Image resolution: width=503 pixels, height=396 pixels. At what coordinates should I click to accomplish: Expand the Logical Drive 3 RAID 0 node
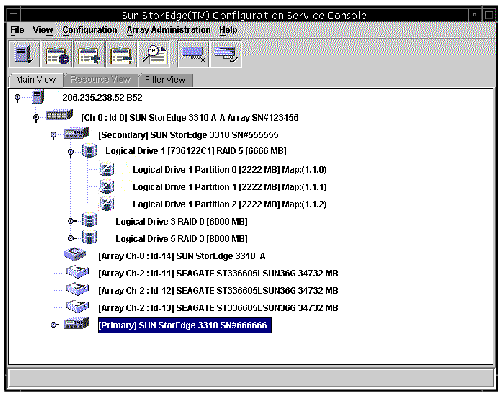click(x=71, y=221)
